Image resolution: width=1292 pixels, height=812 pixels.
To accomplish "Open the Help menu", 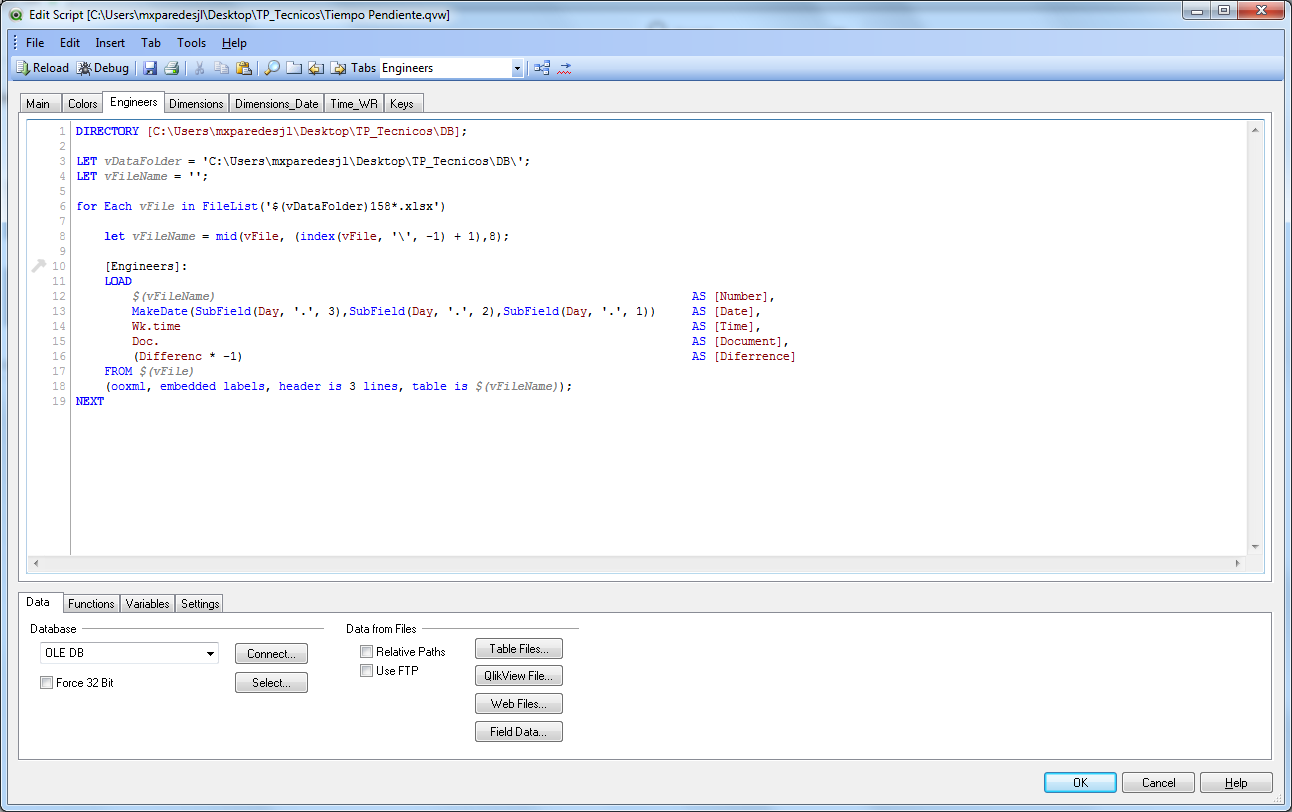I will 234,43.
